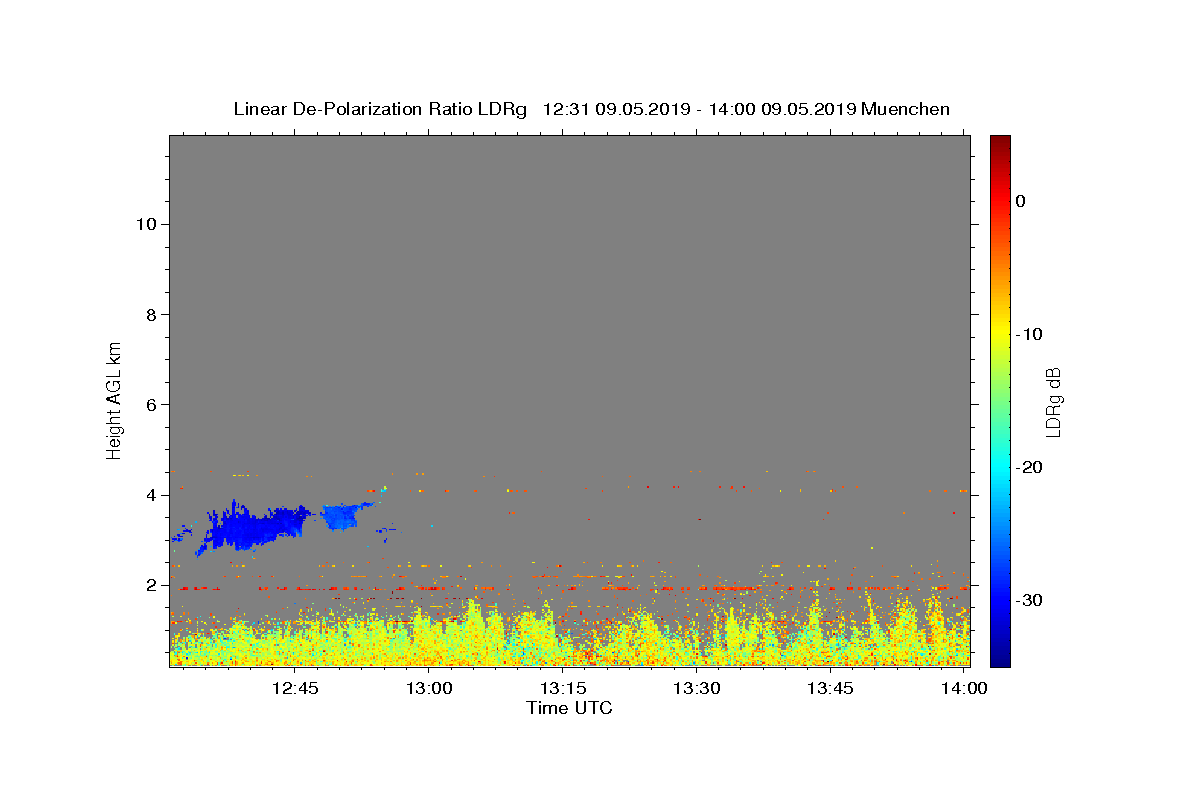Click the 13:15 time axis label
The image size is (1200, 800).
click(x=563, y=688)
